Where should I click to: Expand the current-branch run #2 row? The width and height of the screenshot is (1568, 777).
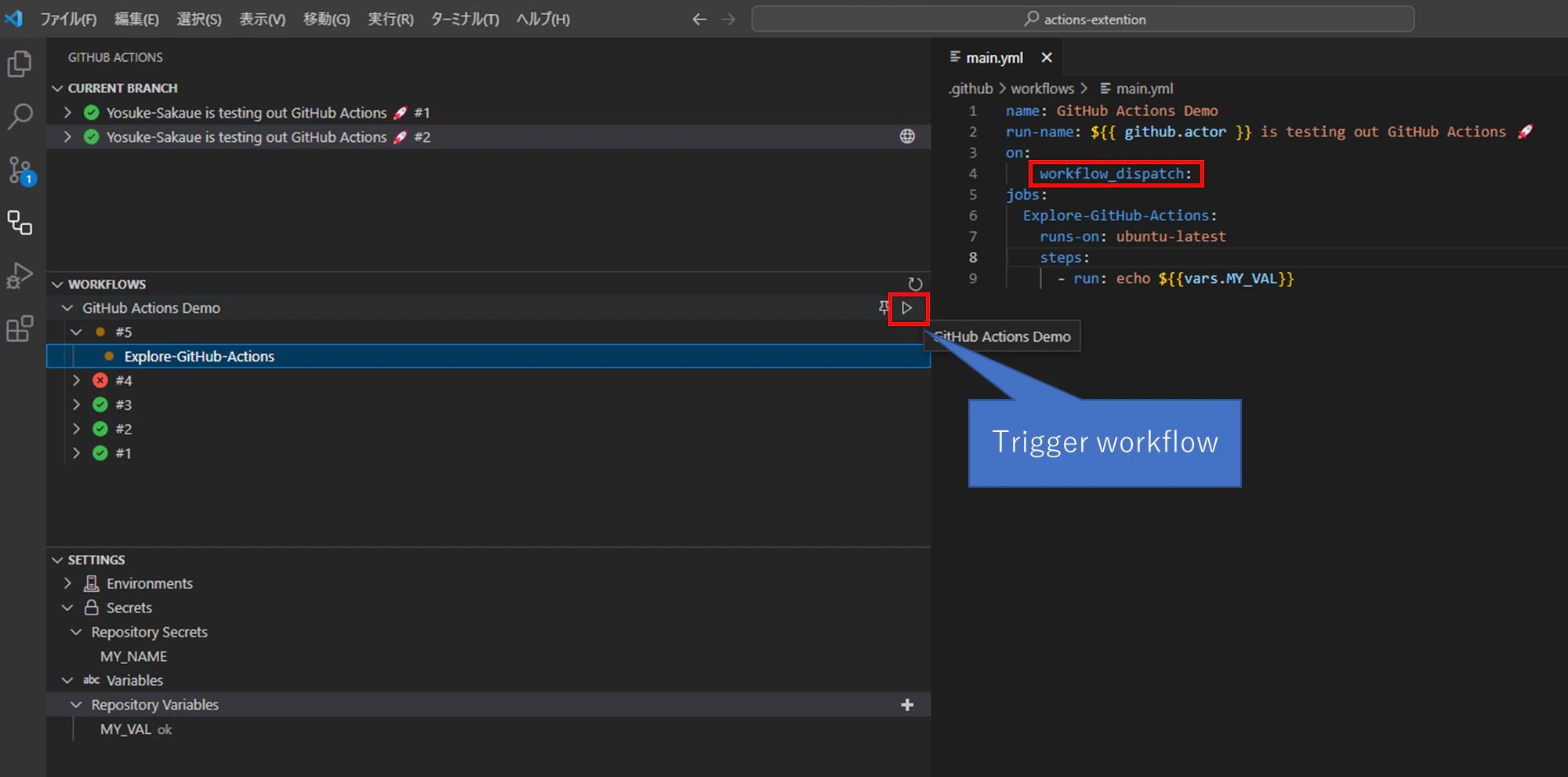[67, 136]
